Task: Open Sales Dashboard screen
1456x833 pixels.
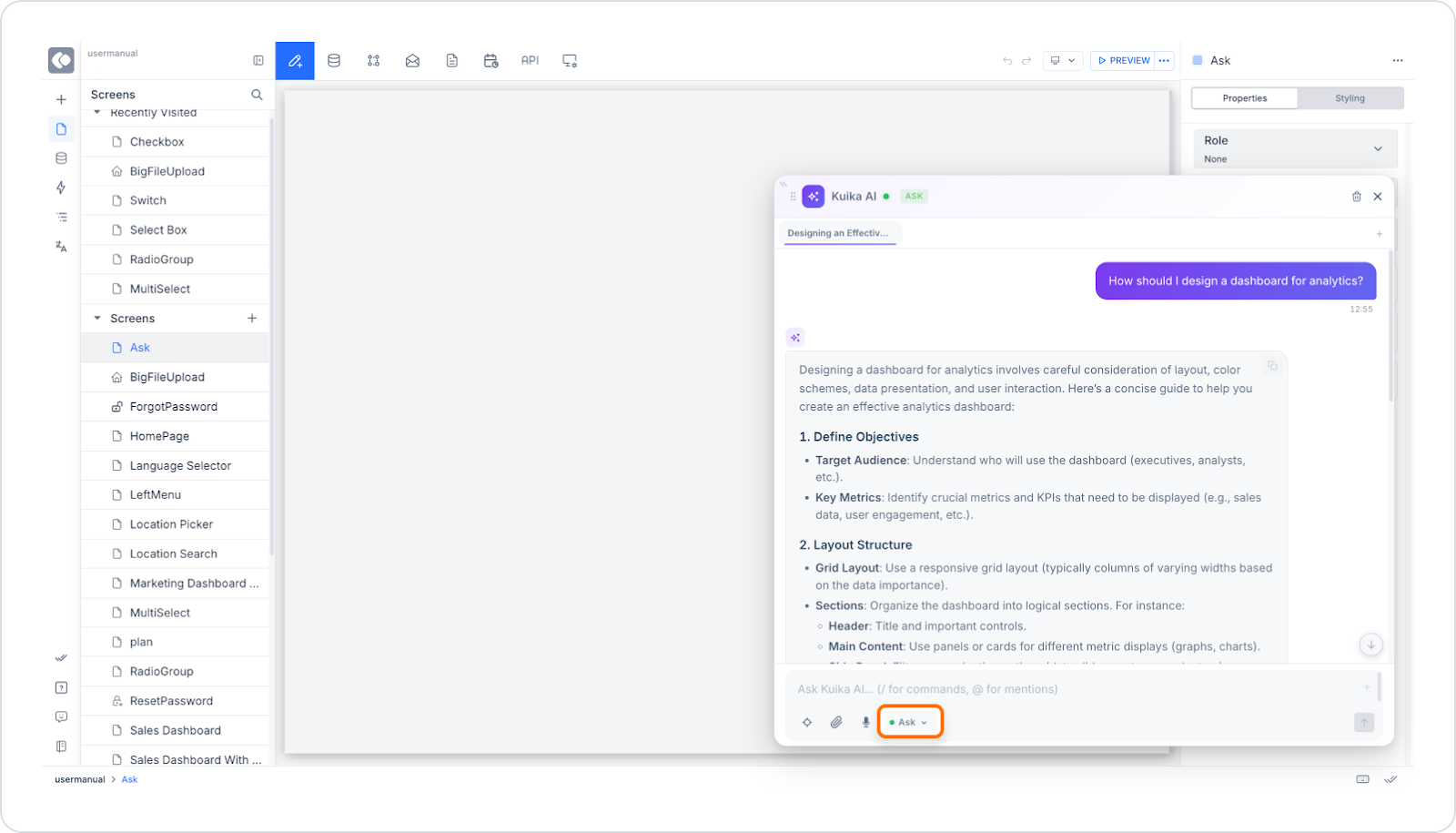Action: coord(175,730)
